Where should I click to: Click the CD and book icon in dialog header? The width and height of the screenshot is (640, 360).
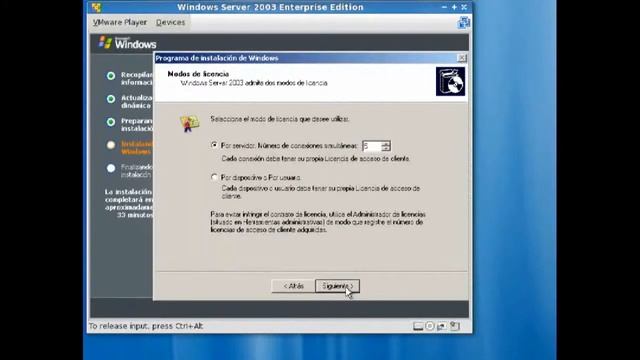[x=450, y=82]
